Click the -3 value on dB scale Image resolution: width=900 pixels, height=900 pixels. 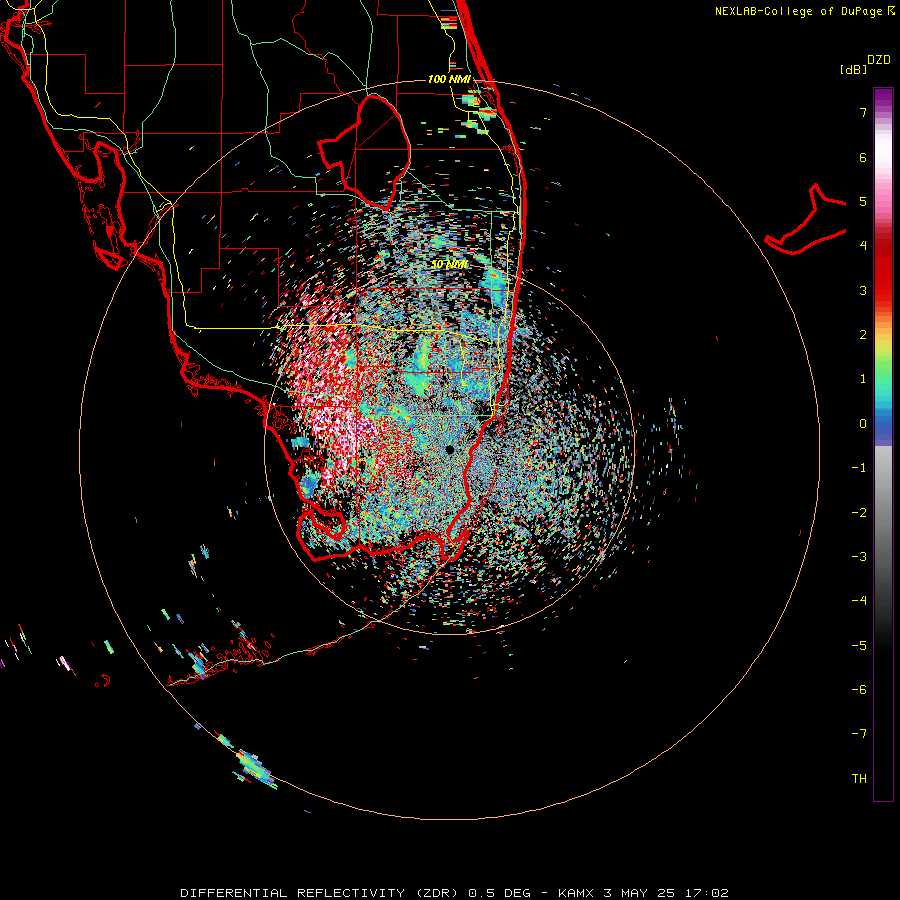coord(859,556)
